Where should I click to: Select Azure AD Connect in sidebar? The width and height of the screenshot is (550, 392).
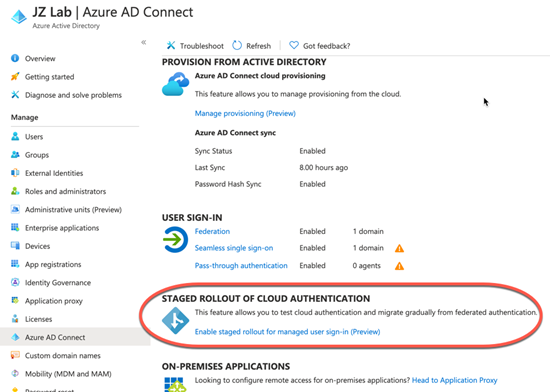[x=75, y=337]
